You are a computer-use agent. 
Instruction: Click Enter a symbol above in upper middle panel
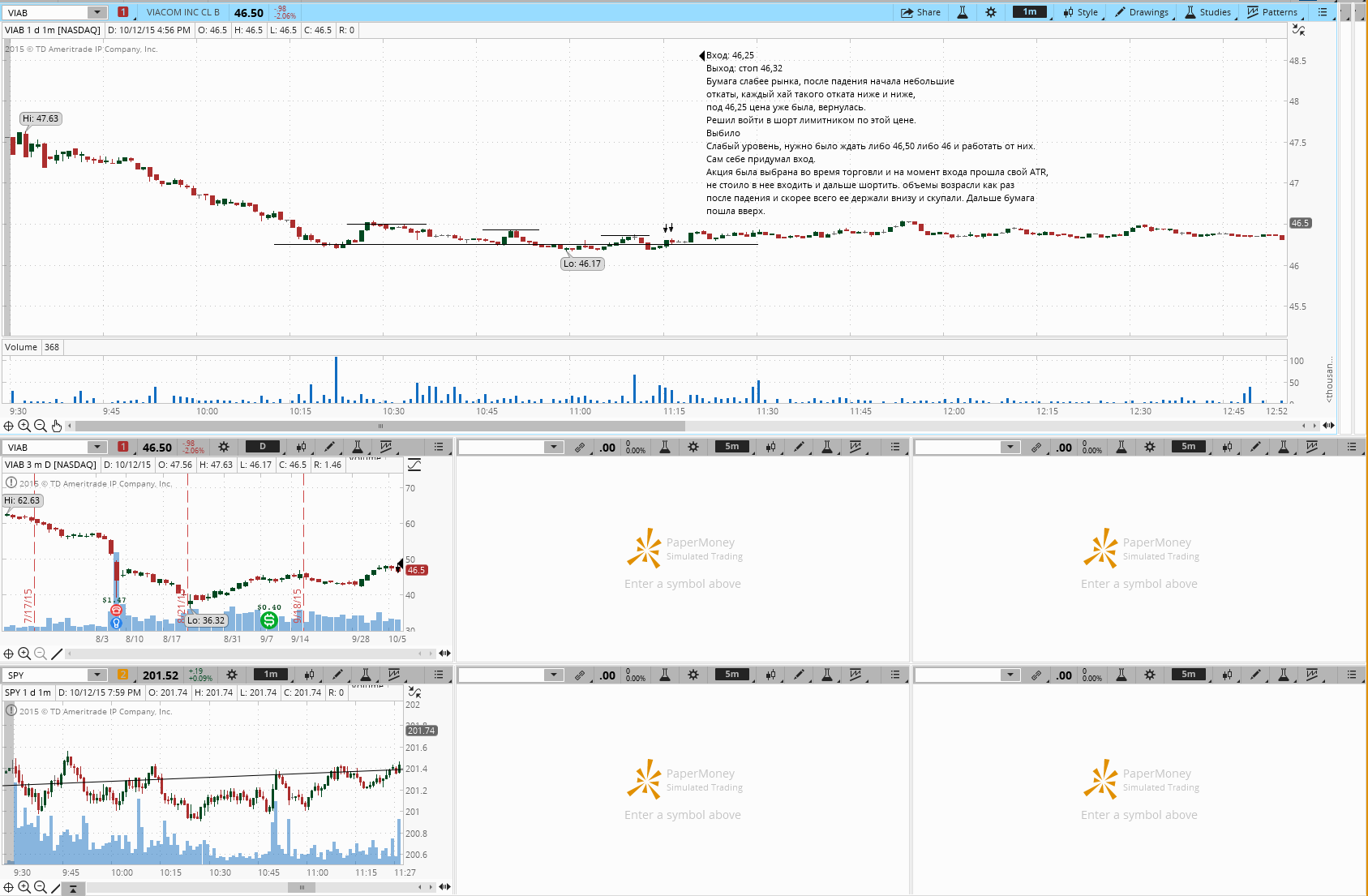[683, 584]
